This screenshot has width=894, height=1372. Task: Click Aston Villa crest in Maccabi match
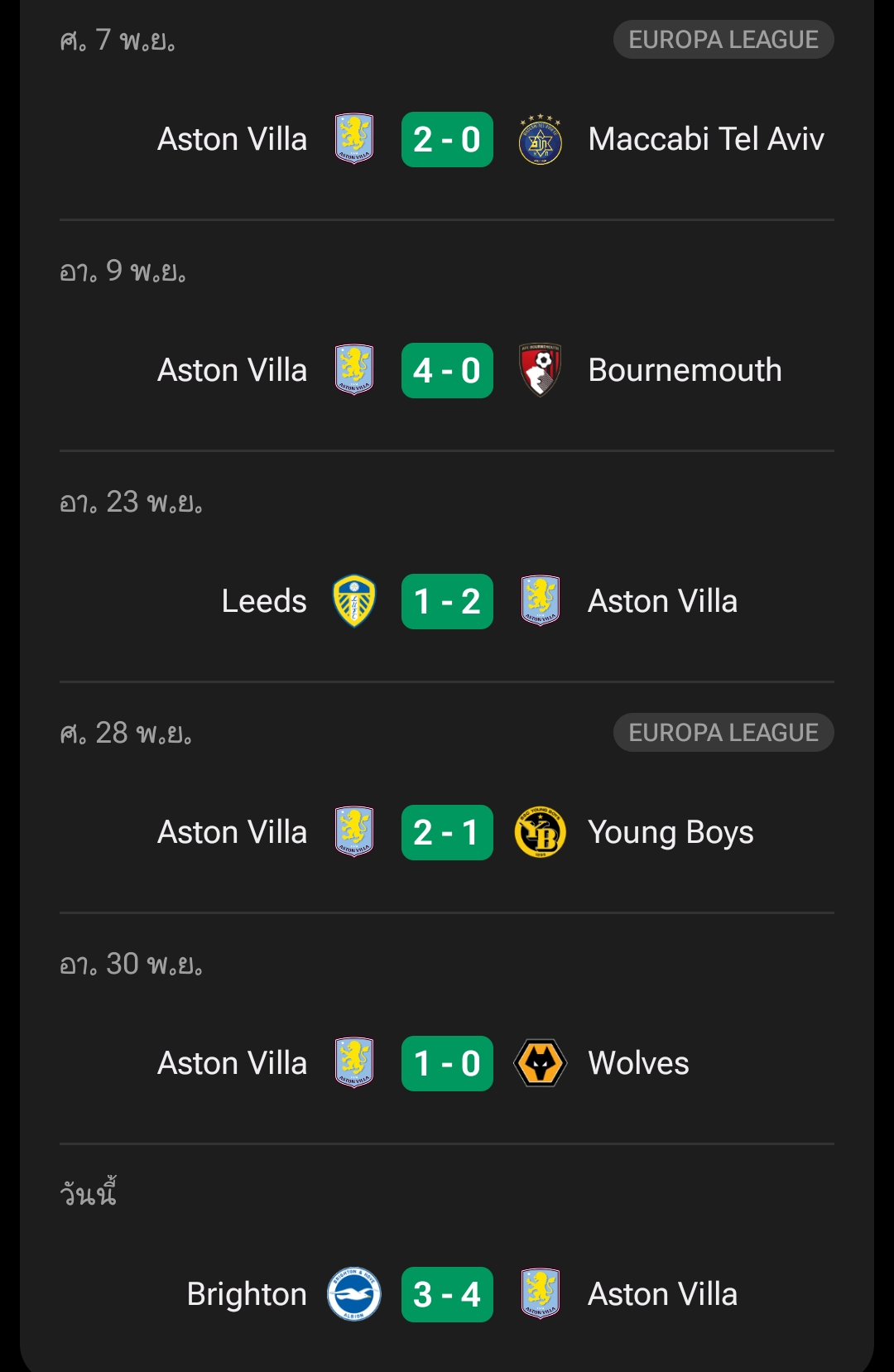(x=354, y=139)
